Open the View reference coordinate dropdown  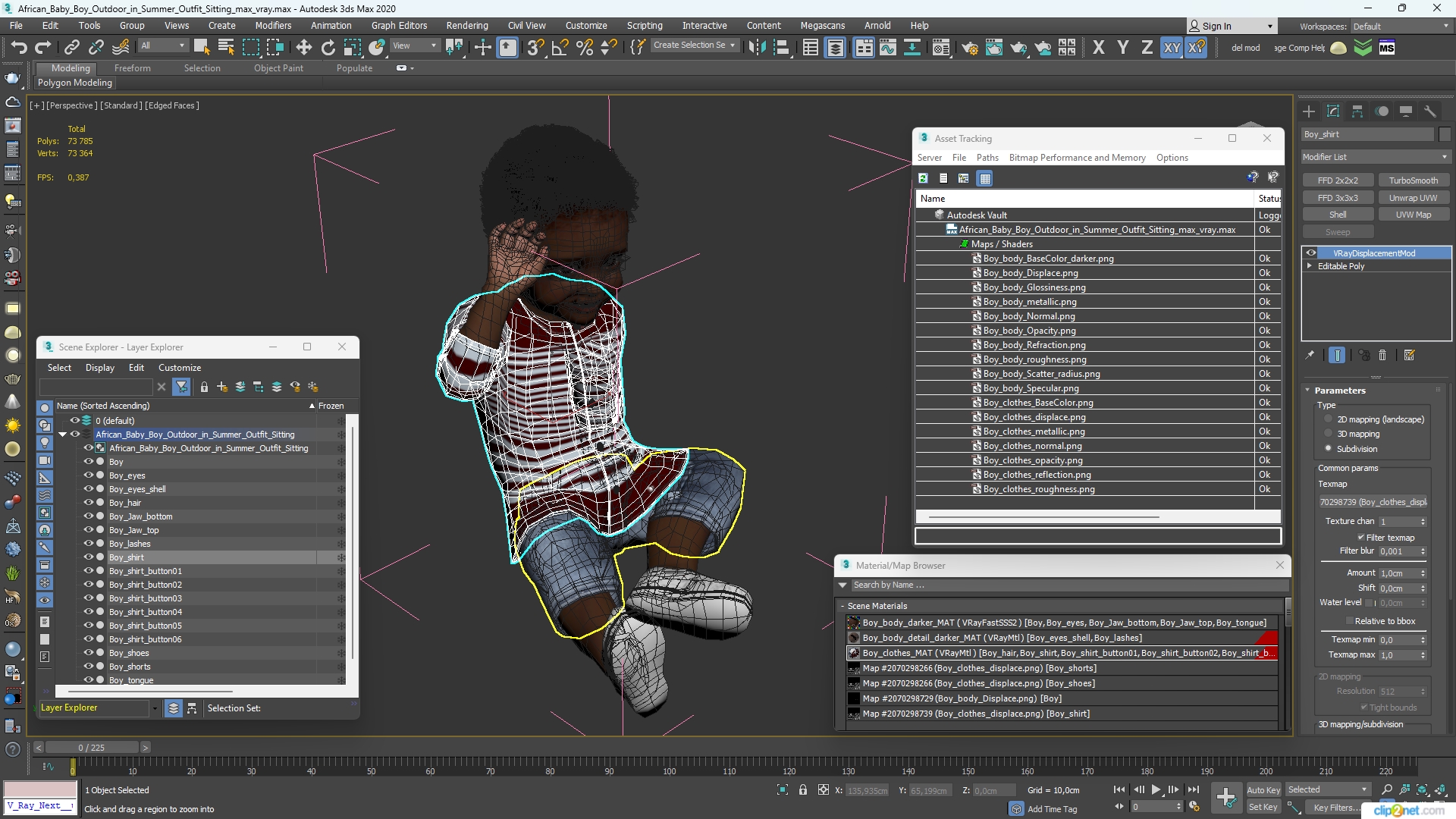click(x=414, y=45)
